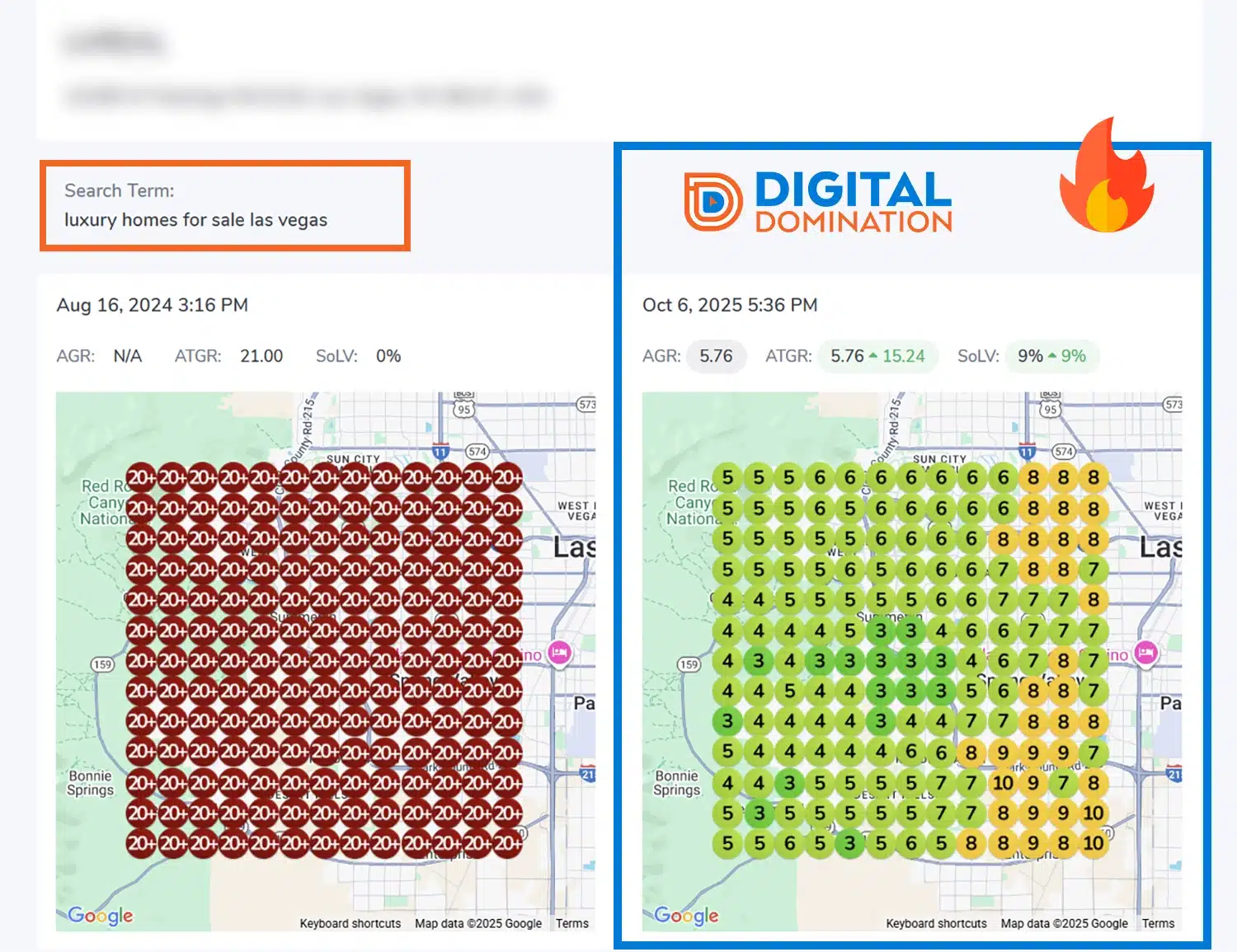This screenshot has width=1237, height=952.
Task: Click the AGR 5.76 badge
Action: [715, 356]
